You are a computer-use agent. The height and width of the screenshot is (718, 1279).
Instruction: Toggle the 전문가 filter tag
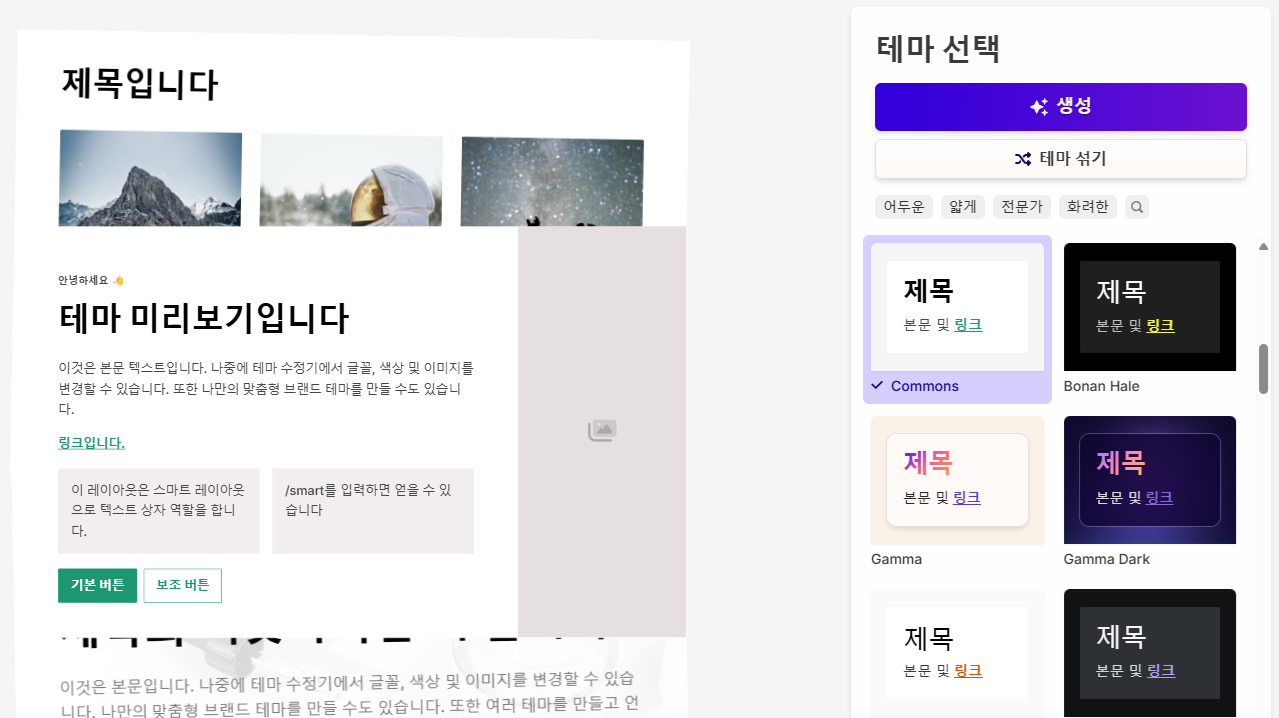[1022, 207]
